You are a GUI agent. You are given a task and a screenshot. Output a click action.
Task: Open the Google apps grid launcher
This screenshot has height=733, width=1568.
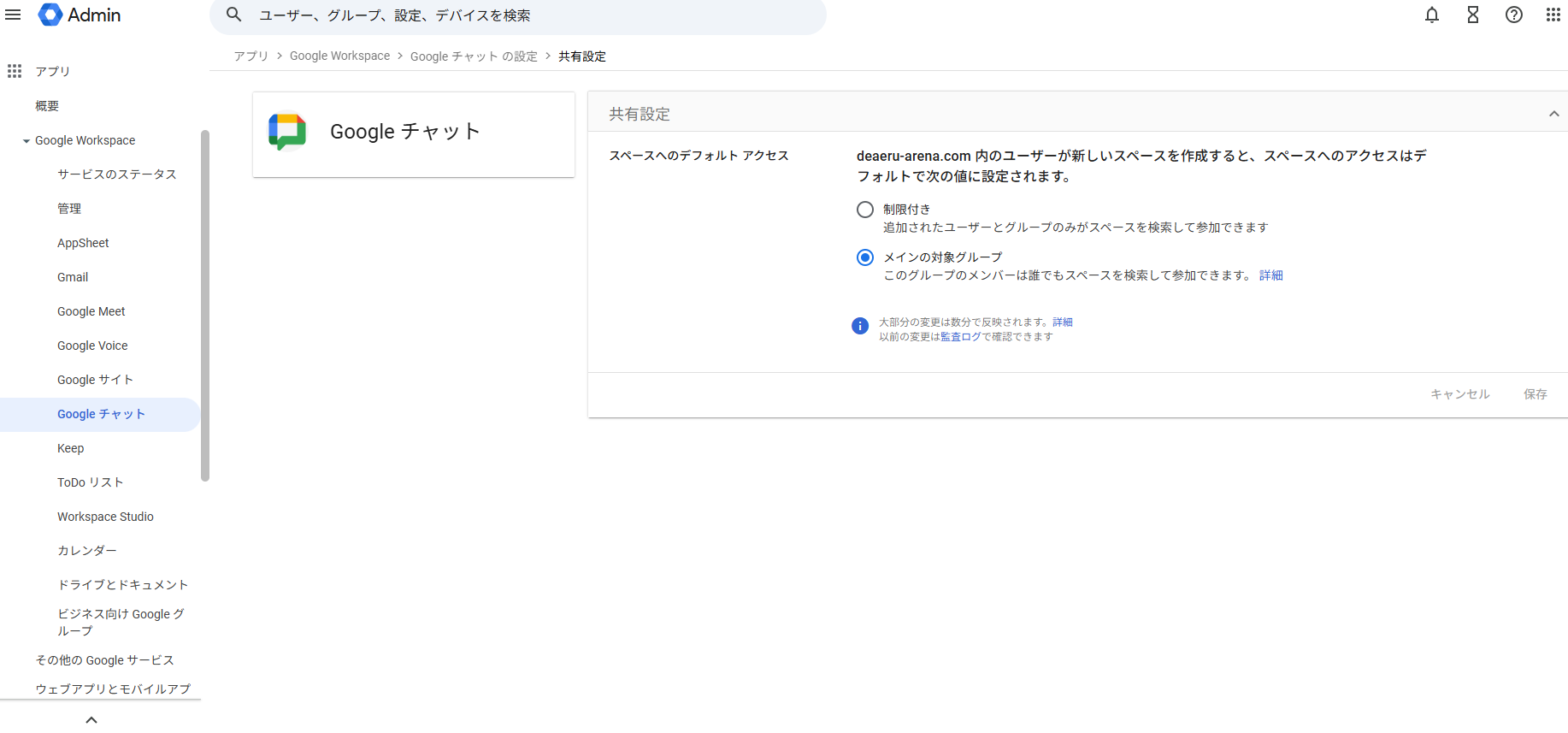point(1553,15)
